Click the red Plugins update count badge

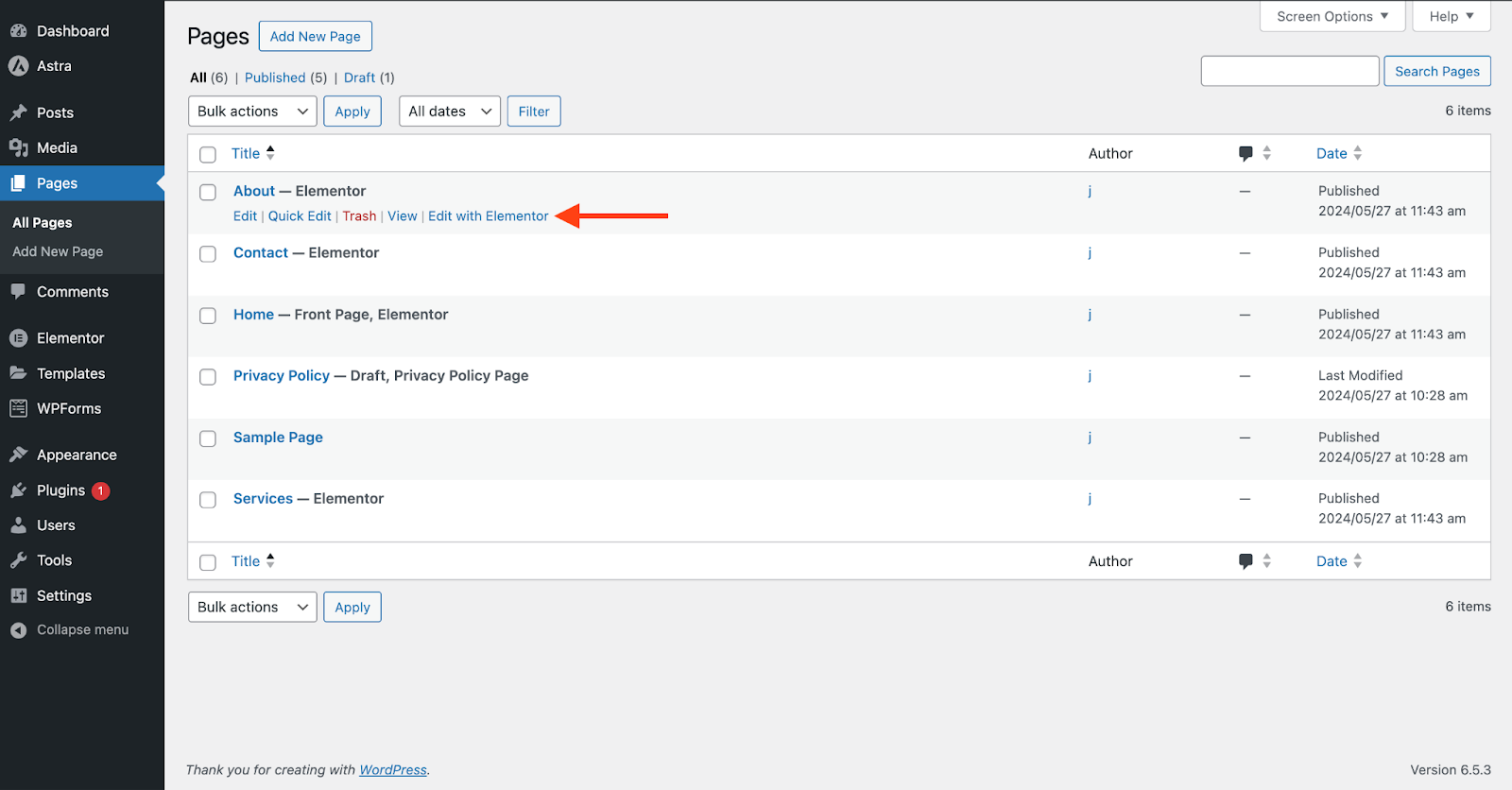pos(100,490)
